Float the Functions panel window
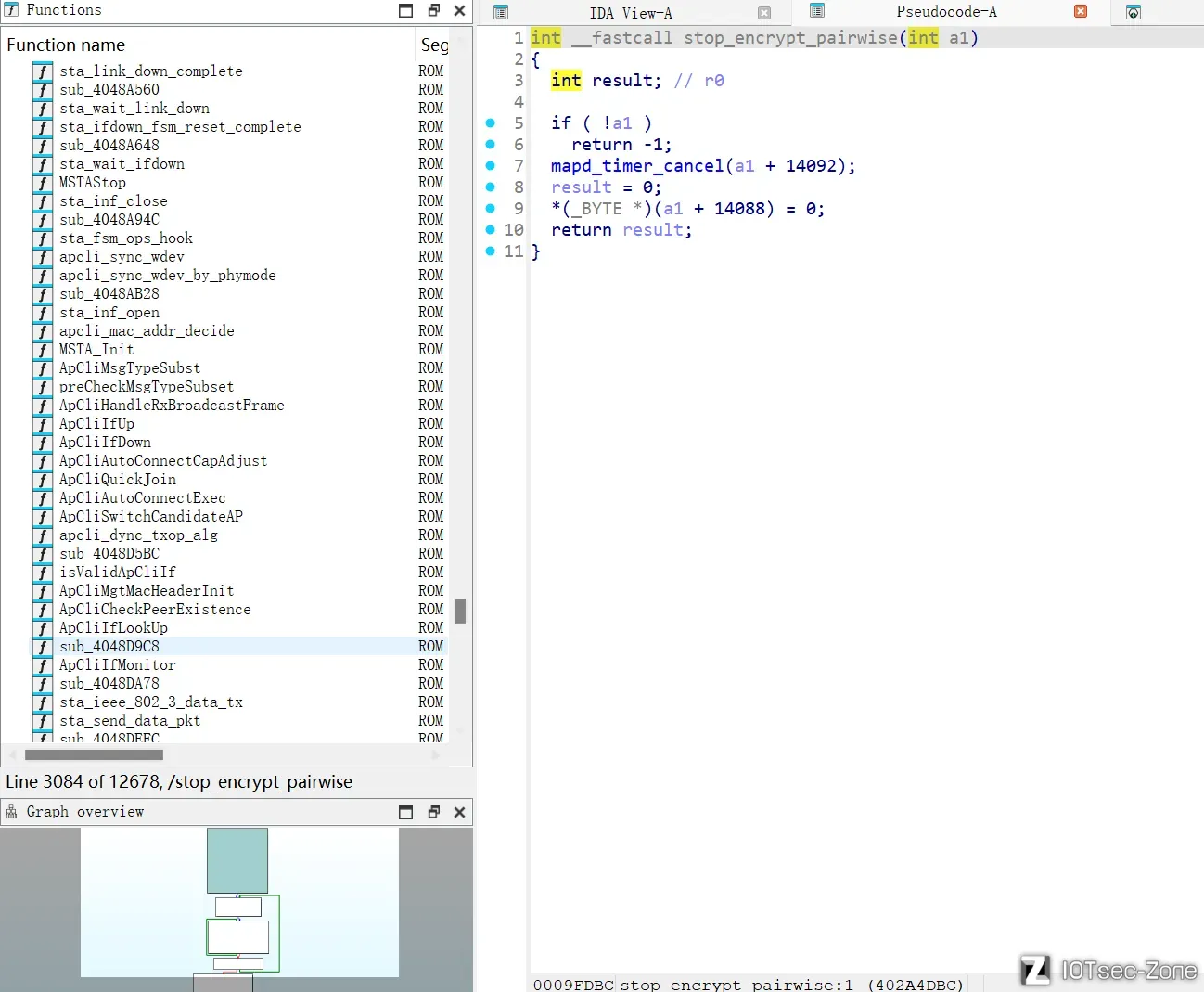This screenshot has width=1204, height=992. [433, 11]
